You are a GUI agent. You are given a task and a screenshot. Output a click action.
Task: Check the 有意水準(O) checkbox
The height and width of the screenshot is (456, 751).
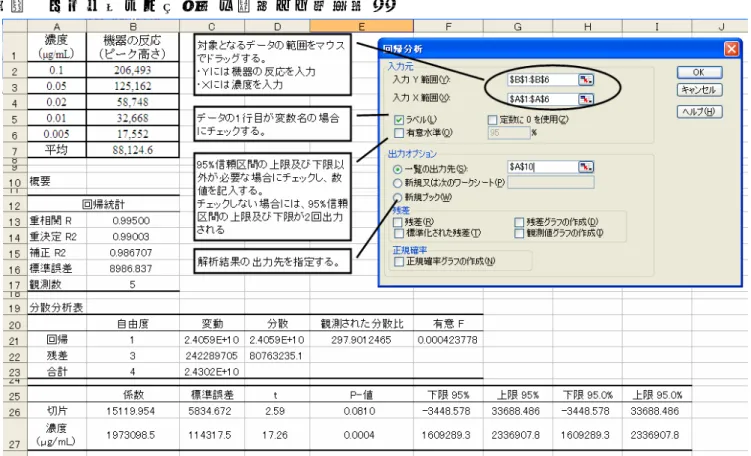[x=398, y=133]
